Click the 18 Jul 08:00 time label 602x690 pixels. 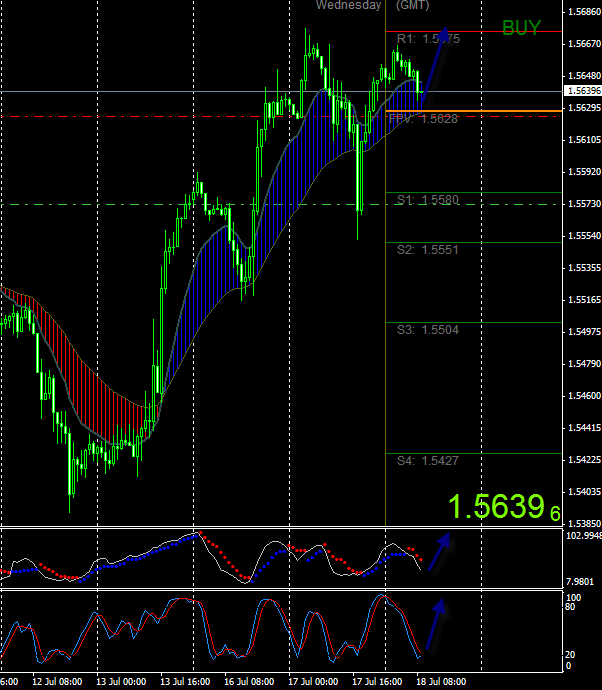pos(441,682)
